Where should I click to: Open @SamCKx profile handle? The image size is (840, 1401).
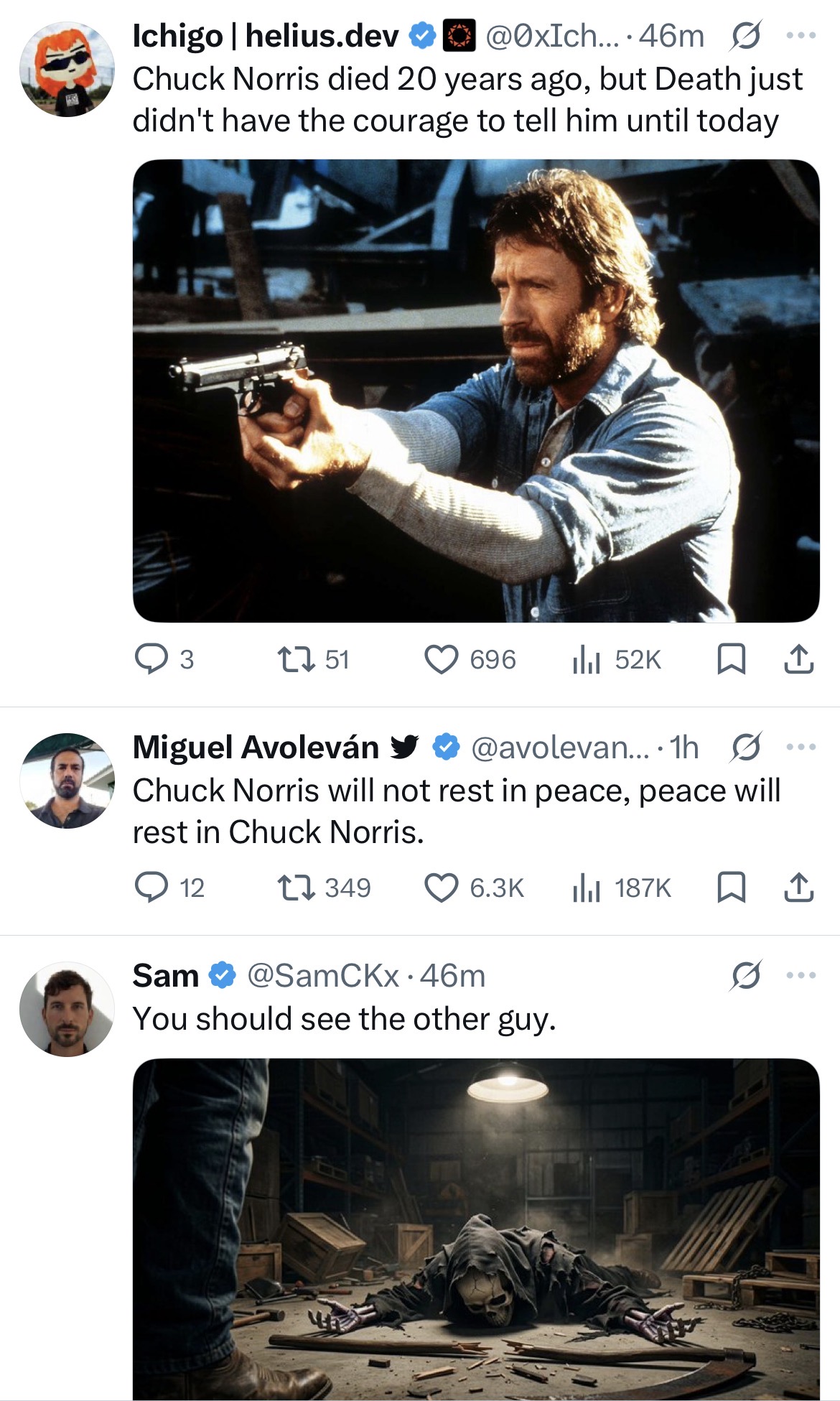pos(322,975)
